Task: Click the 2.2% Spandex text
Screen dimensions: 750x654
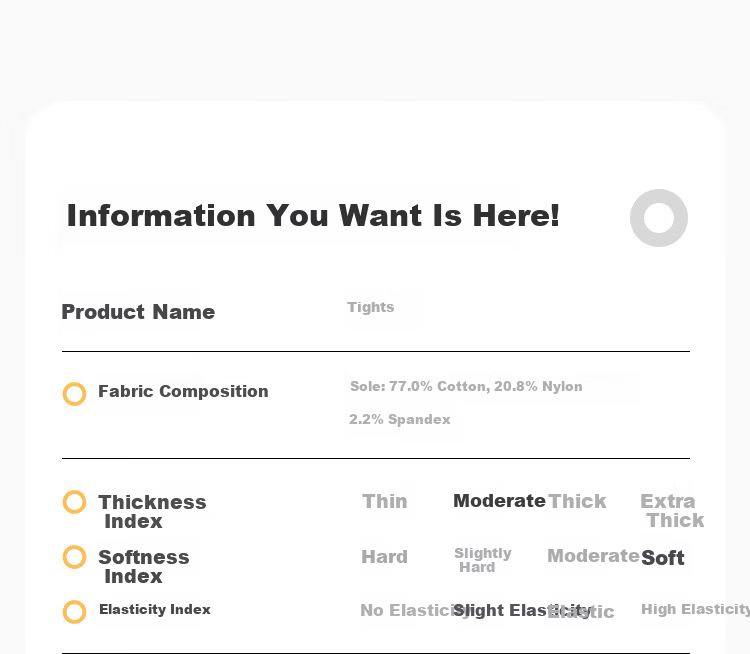Action: (x=400, y=419)
